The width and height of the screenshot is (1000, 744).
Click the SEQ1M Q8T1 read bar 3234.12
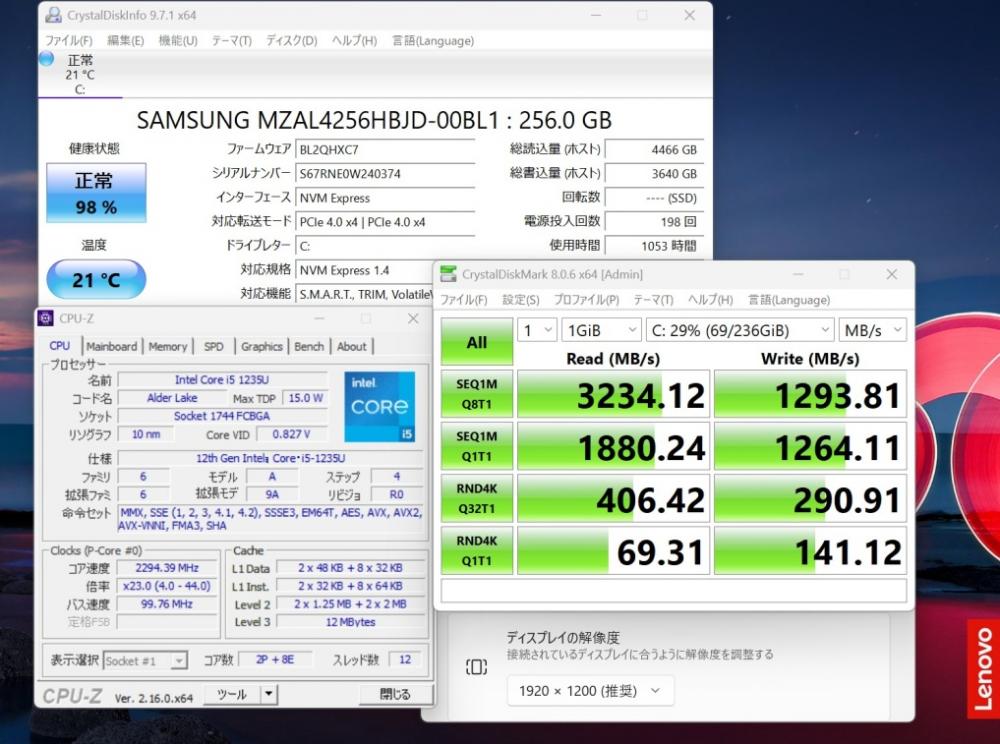point(613,394)
